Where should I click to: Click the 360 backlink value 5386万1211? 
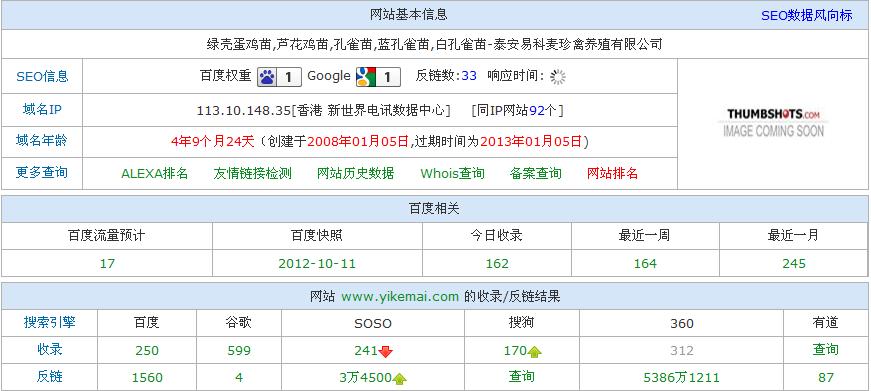click(x=682, y=378)
